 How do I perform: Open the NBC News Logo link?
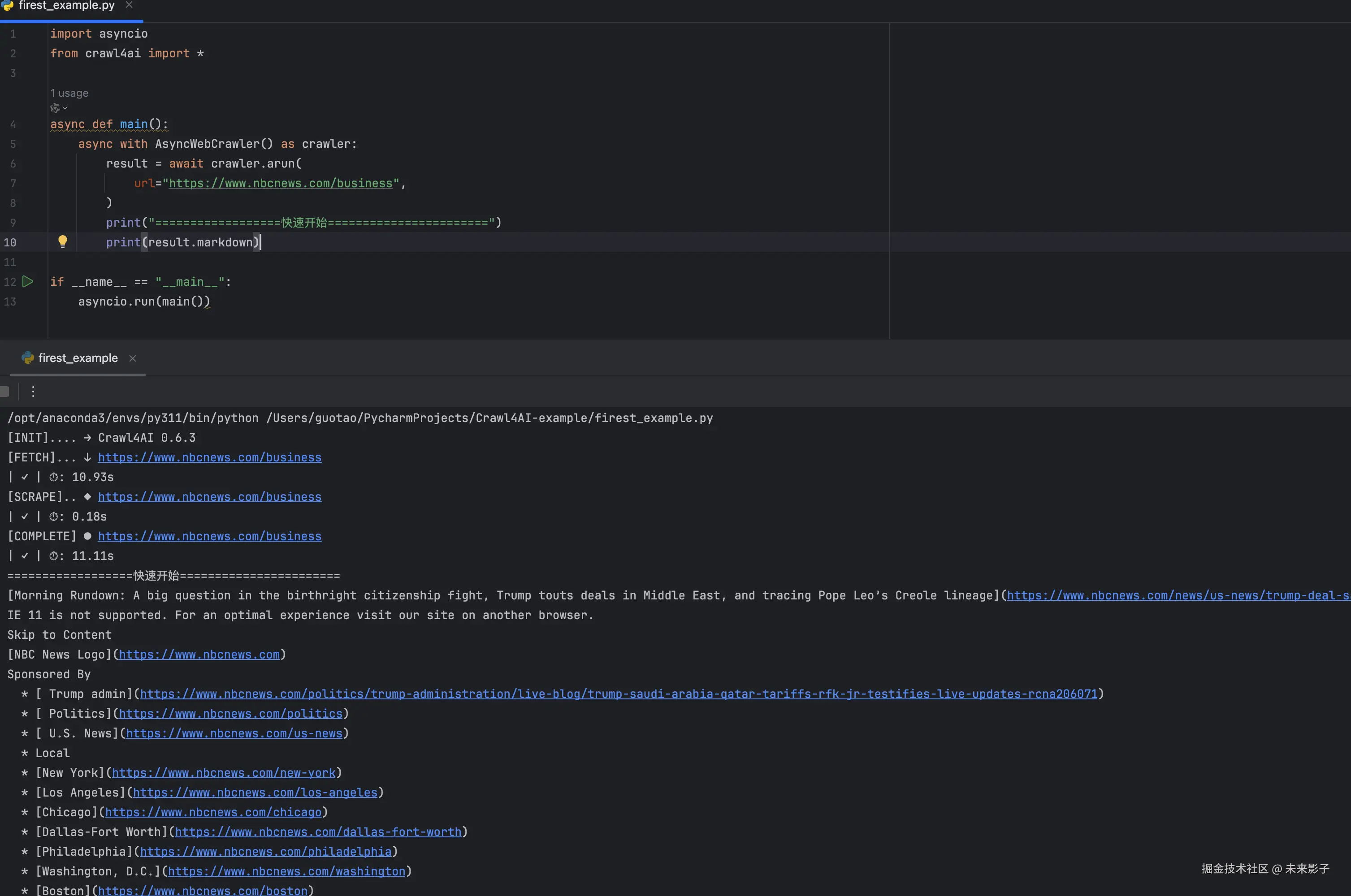[199, 654]
